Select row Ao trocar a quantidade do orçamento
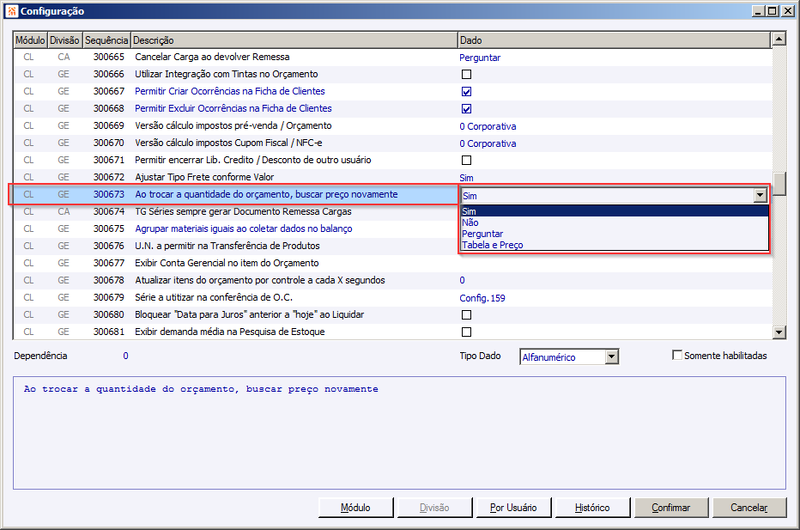 click(236, 194)
